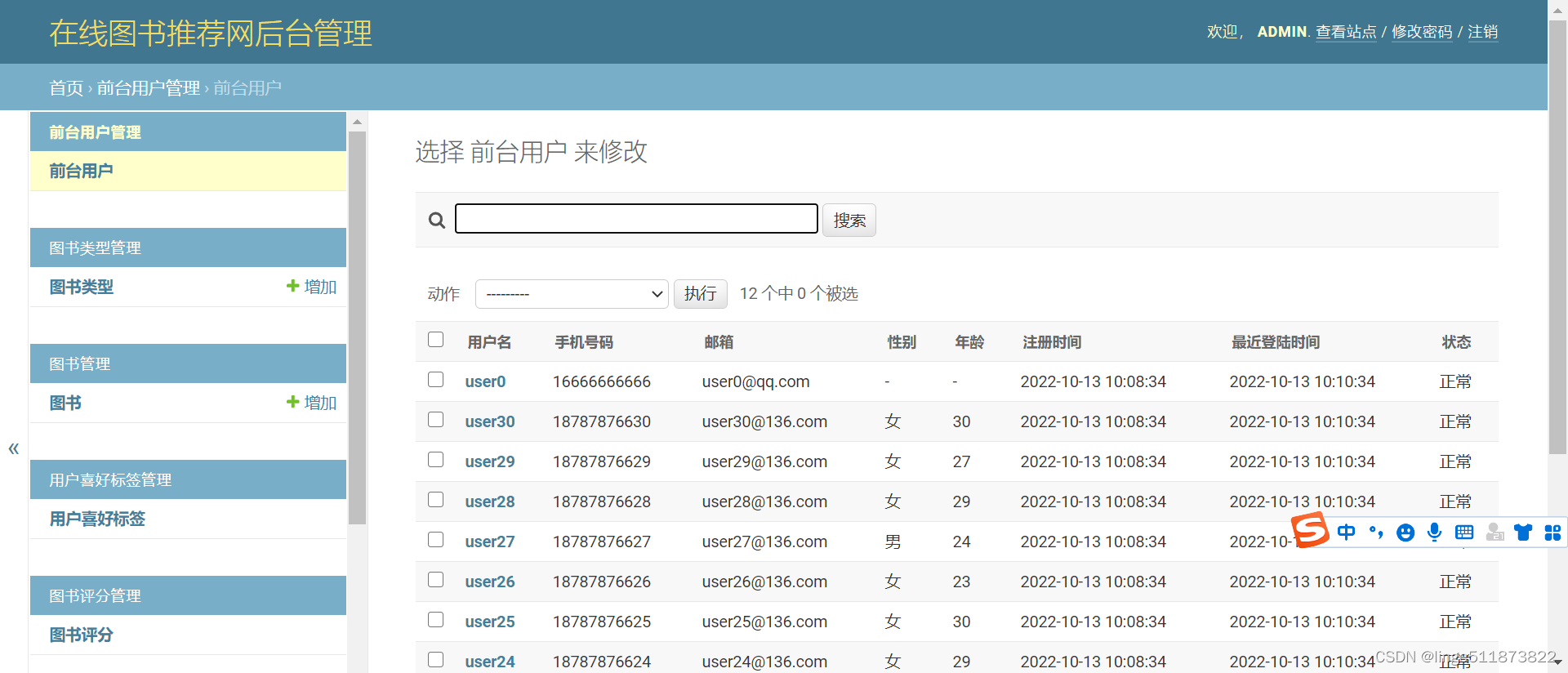Click the page's main vertical scrollbar
Viewport: 1568px width, 673px height.
pos(1557,237)
